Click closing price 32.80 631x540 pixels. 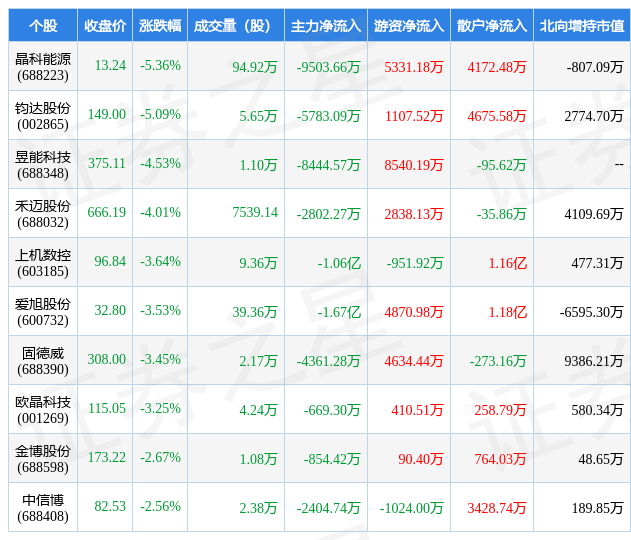point(110,311)
